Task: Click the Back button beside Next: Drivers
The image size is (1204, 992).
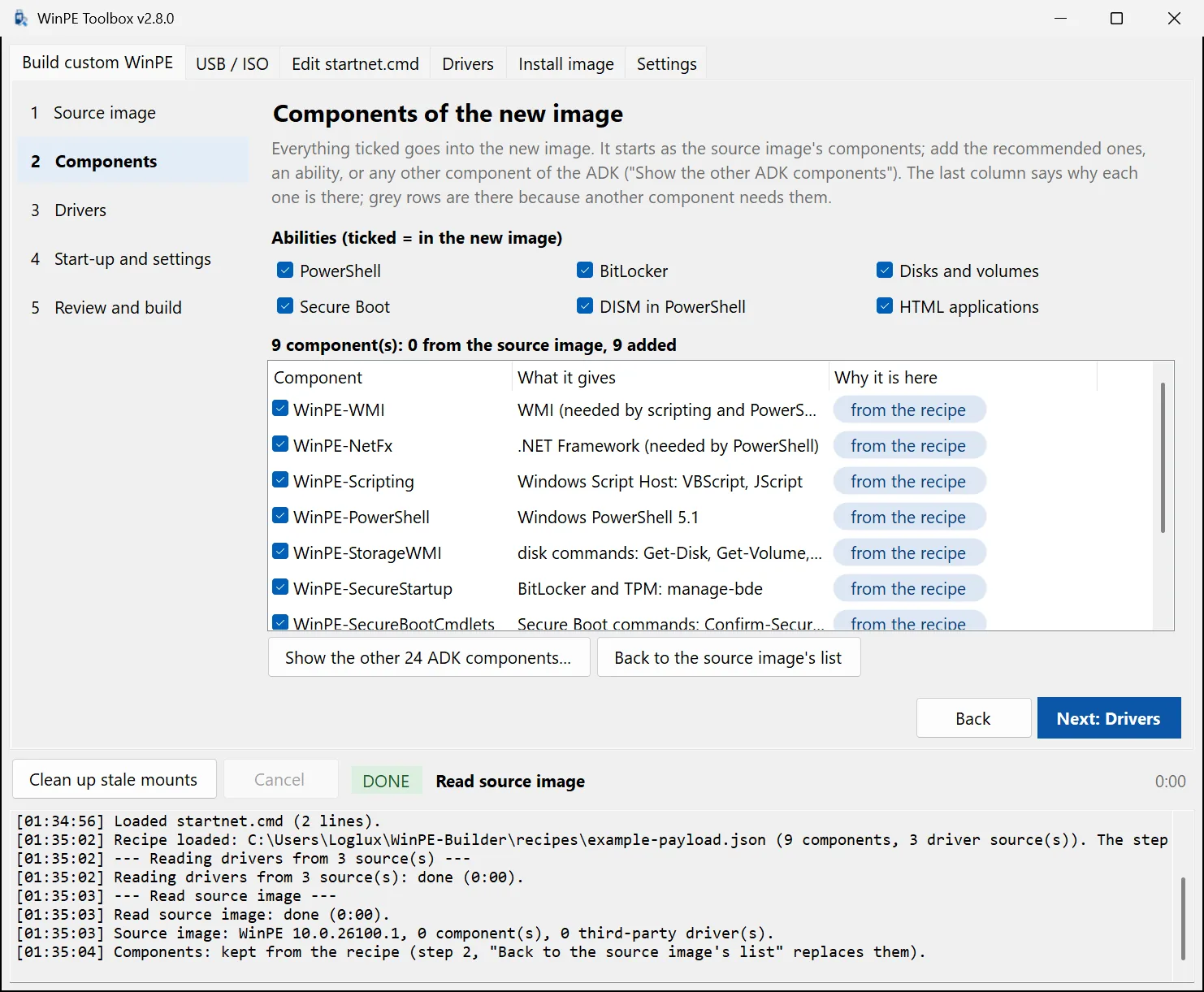Action: (973, 718)
